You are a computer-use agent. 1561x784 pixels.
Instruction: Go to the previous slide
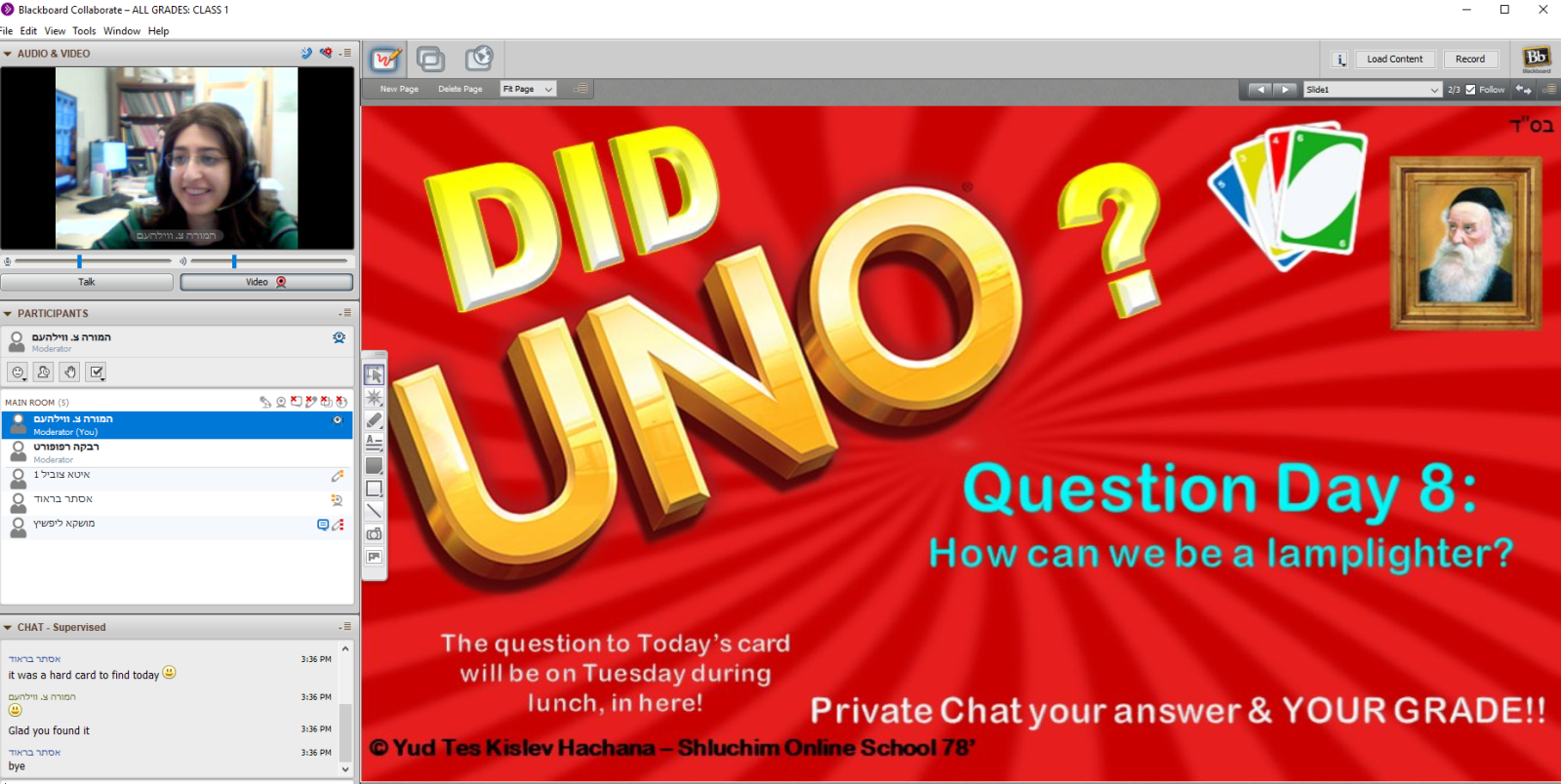[1261, 90]
